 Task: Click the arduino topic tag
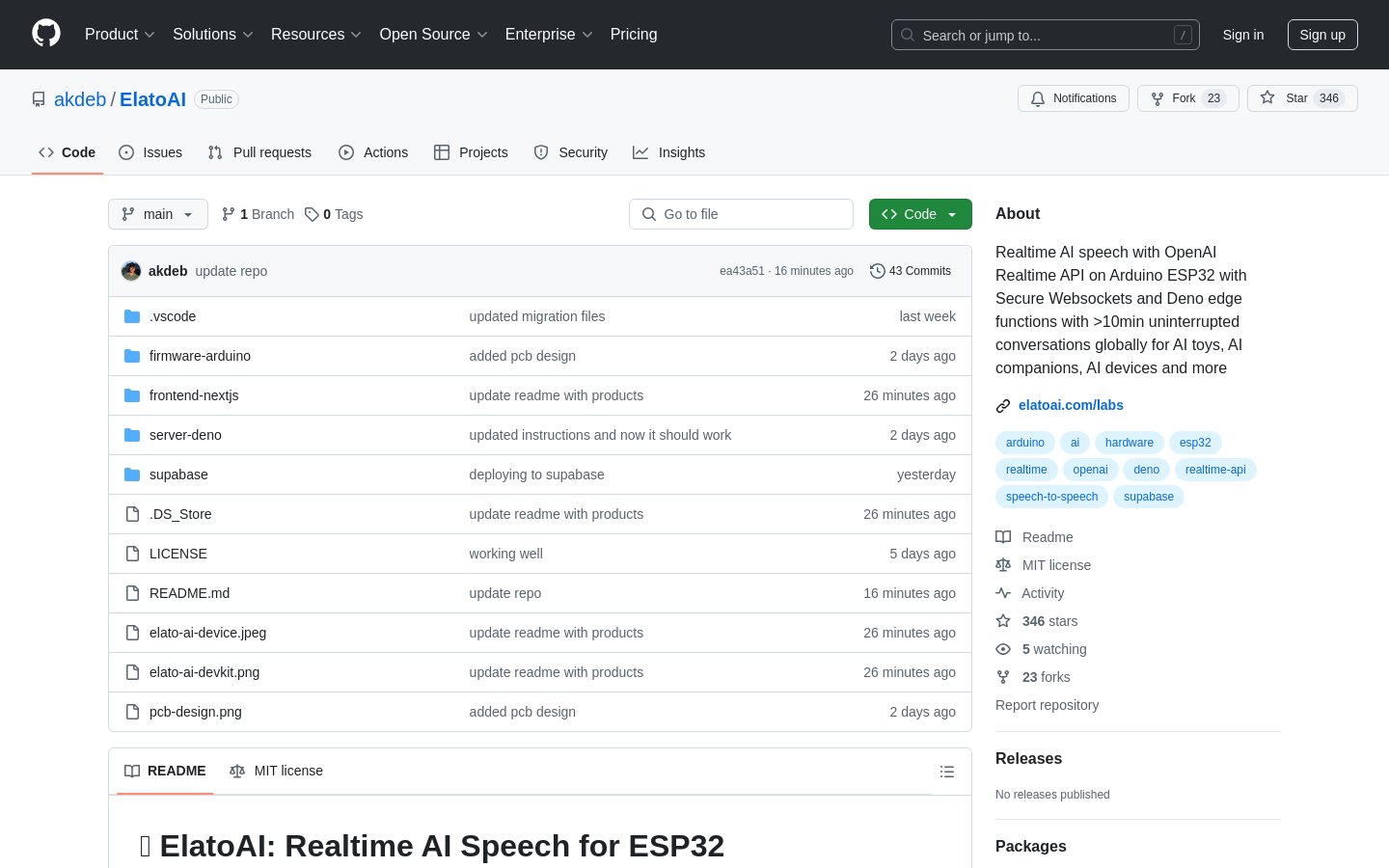1025,443
